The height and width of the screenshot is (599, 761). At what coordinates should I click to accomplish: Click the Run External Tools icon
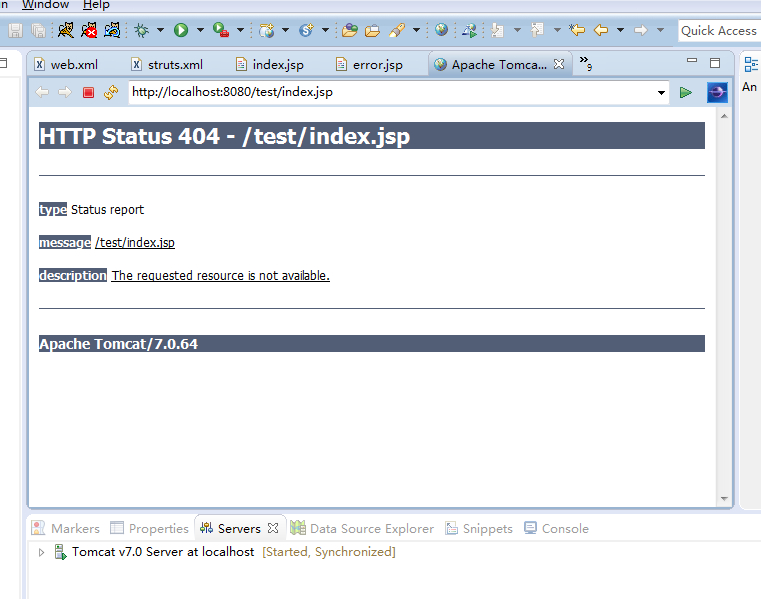(221, 30)
